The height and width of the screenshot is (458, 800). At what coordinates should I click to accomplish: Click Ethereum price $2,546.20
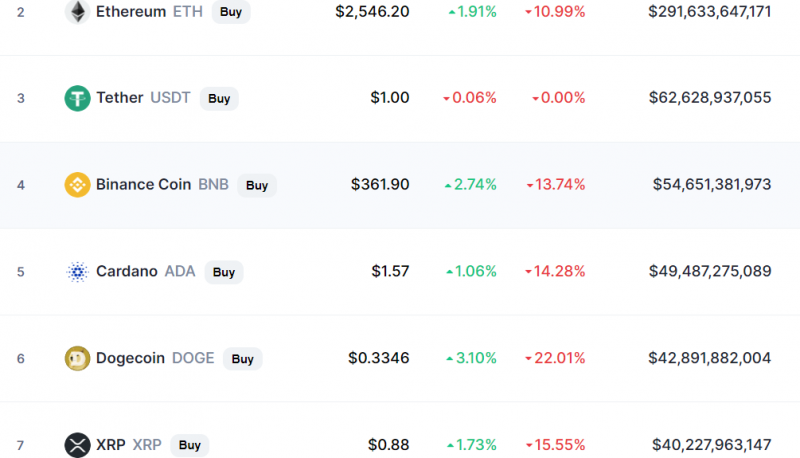coord(372,11)
